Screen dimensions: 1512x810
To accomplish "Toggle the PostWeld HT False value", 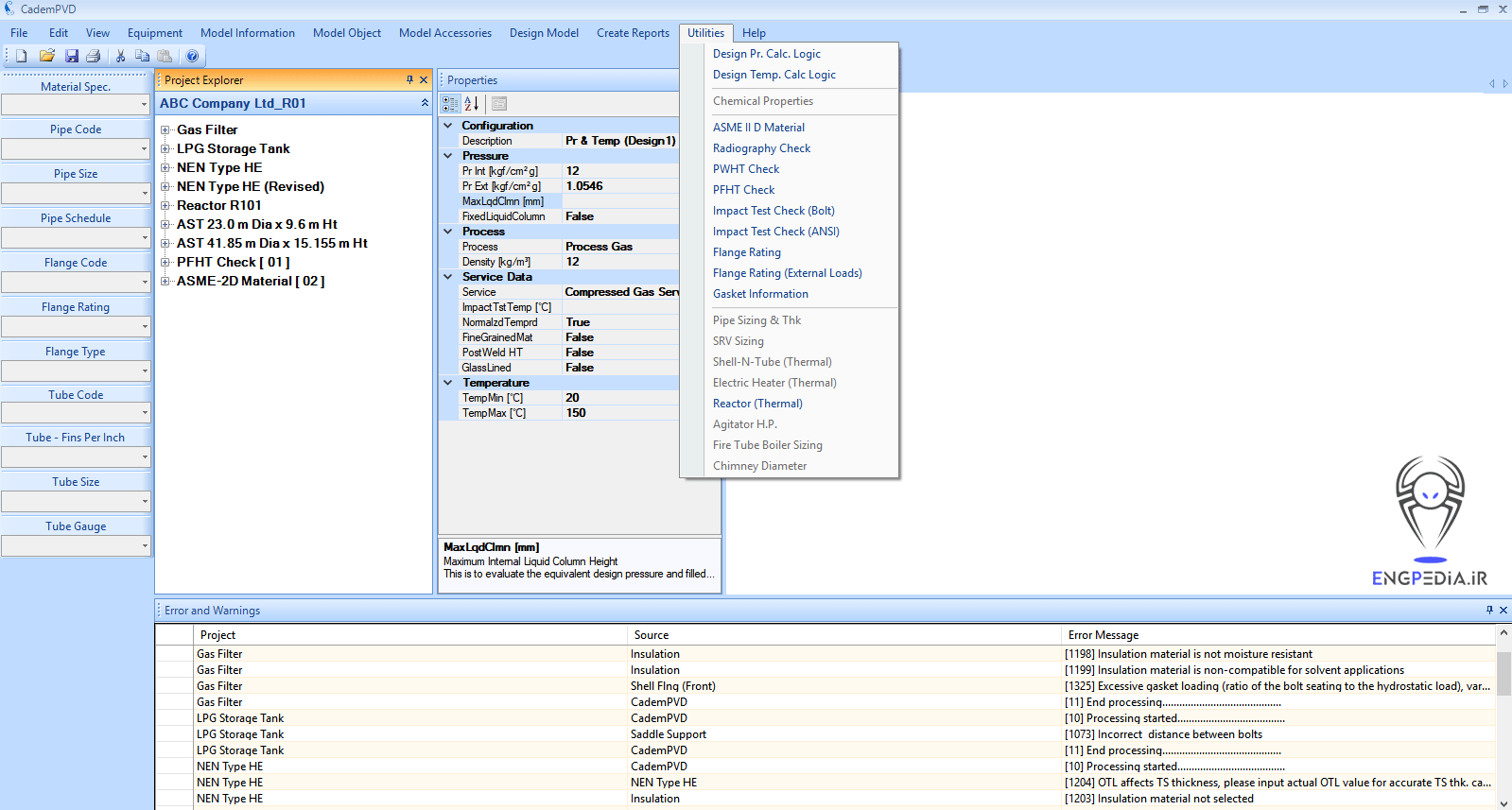I will click(x=620, y=353).
